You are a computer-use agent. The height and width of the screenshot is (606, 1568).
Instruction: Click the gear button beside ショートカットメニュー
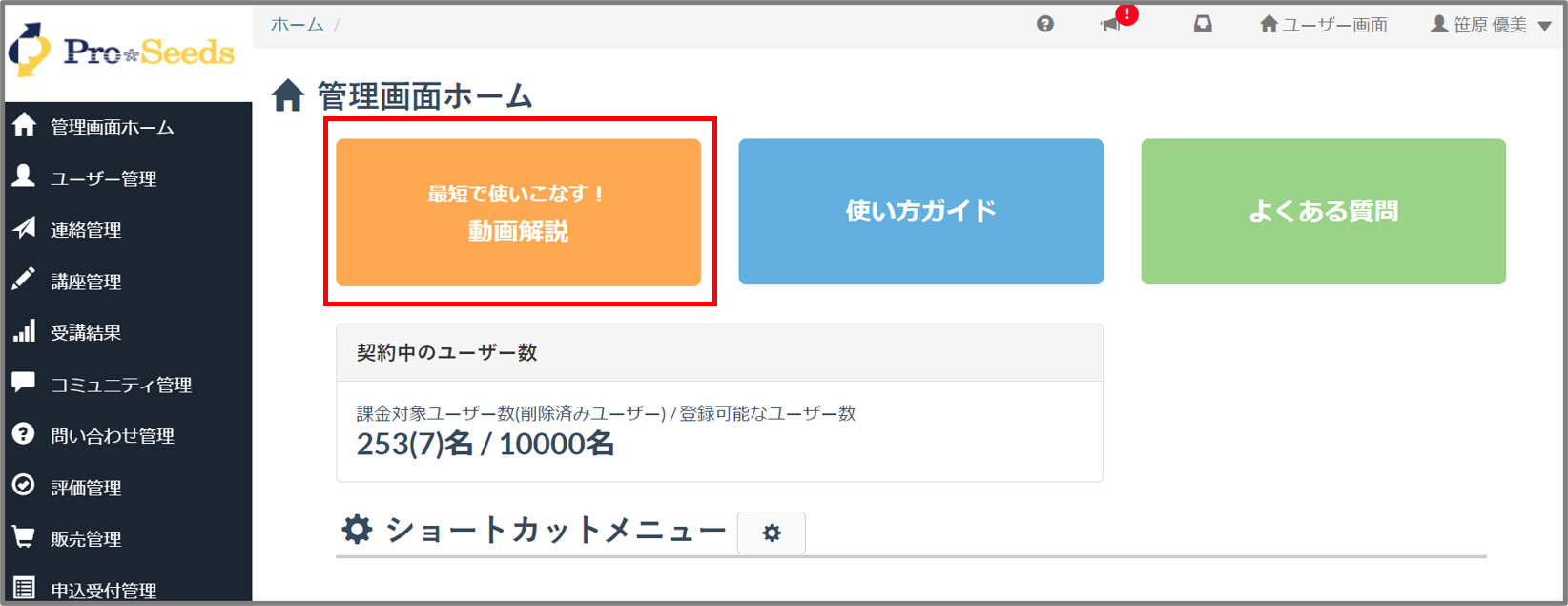click(x=771, y=533)
